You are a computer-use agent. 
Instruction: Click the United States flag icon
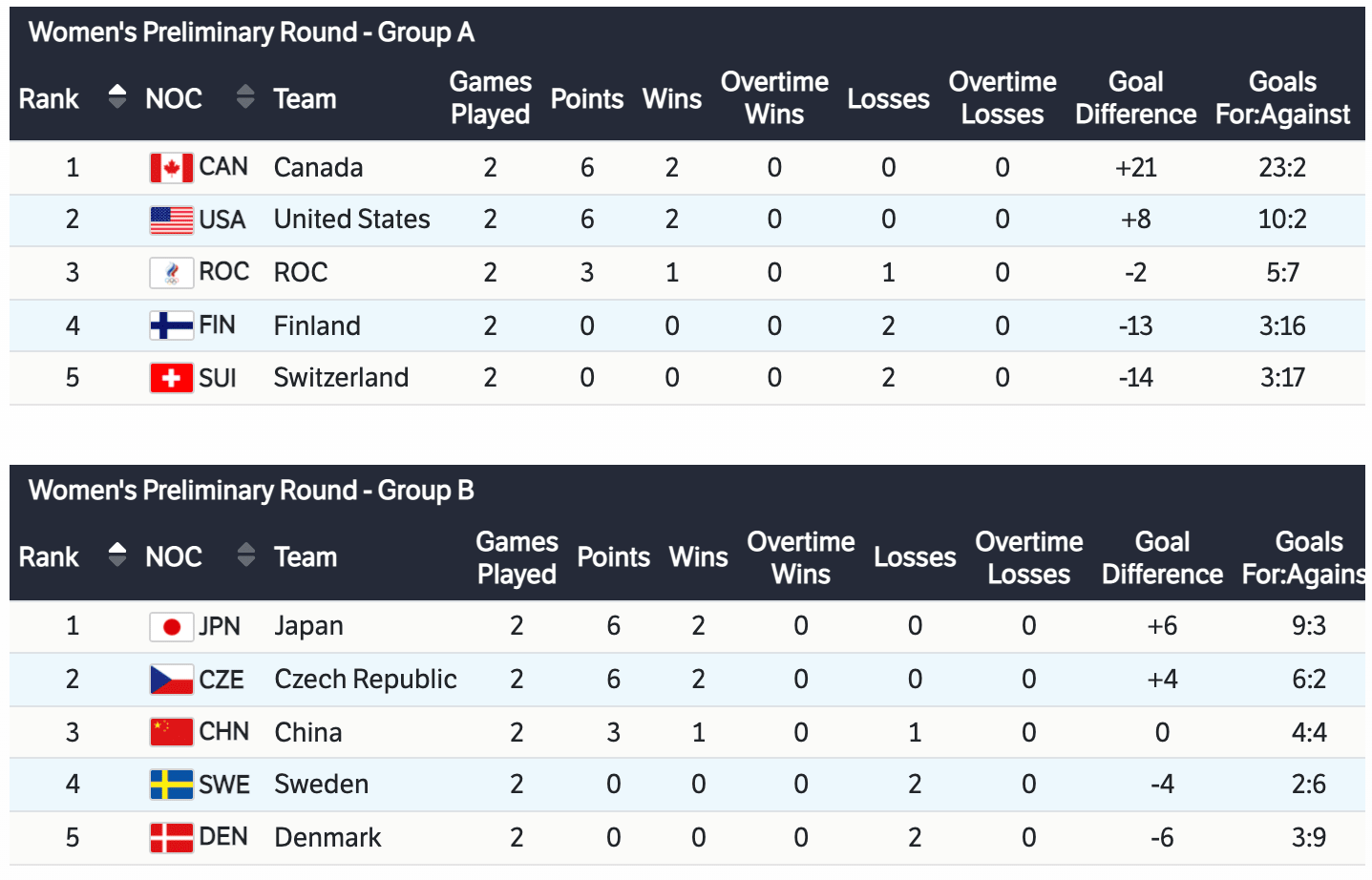pos(171,220)
